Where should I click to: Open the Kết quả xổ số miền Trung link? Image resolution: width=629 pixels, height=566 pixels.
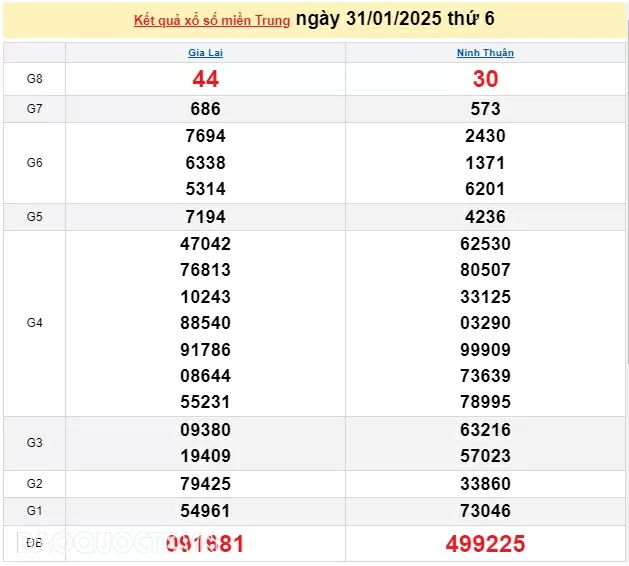click(x=212, y=20)
